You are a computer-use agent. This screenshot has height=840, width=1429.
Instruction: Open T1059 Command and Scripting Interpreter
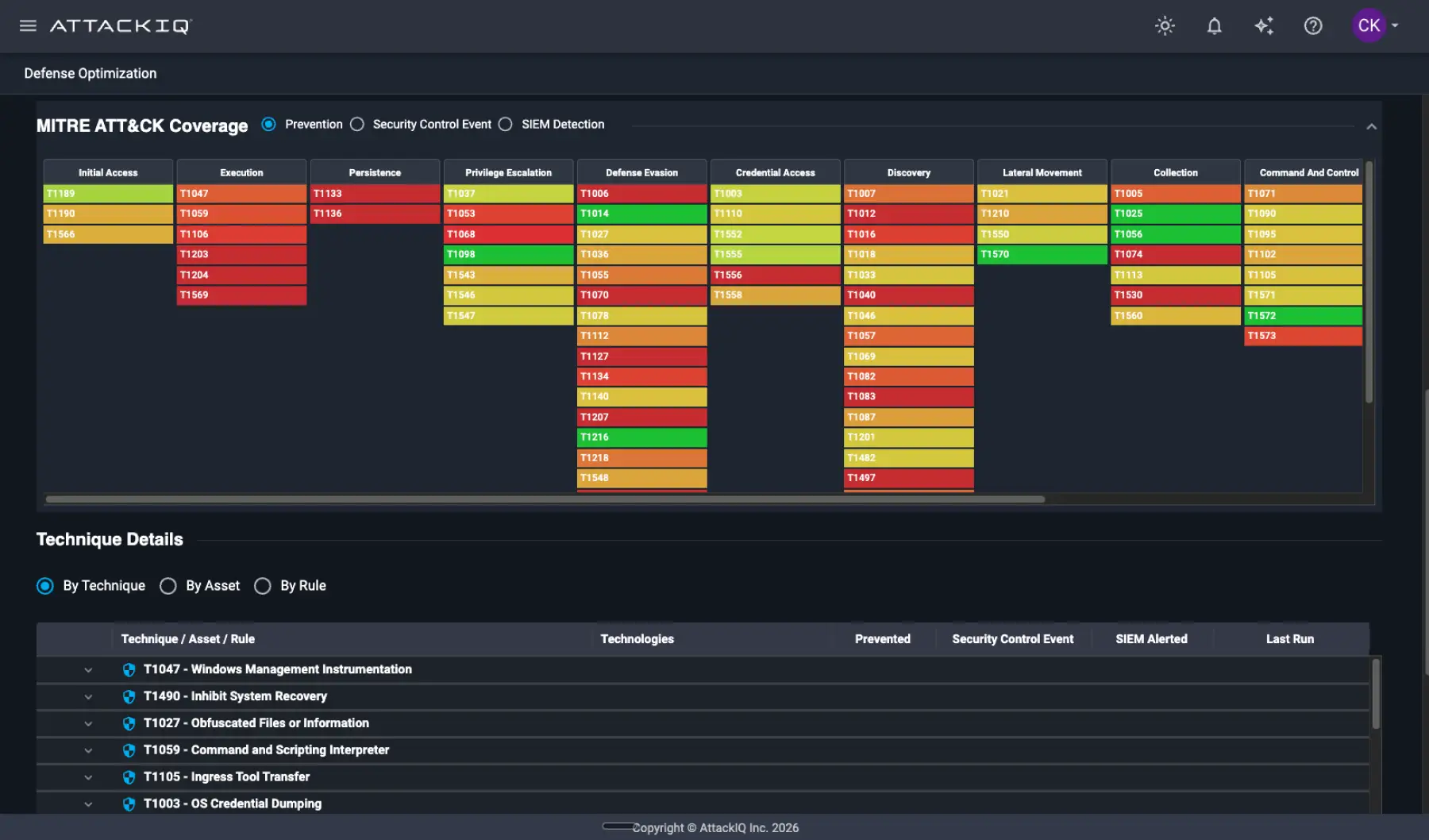tap(266, 750)
